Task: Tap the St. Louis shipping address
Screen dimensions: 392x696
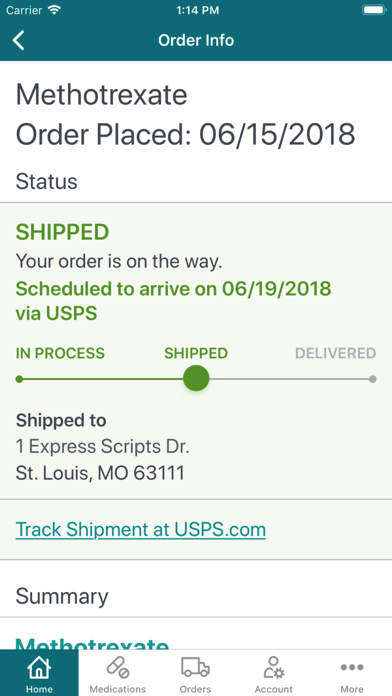Action: (100, 473)
